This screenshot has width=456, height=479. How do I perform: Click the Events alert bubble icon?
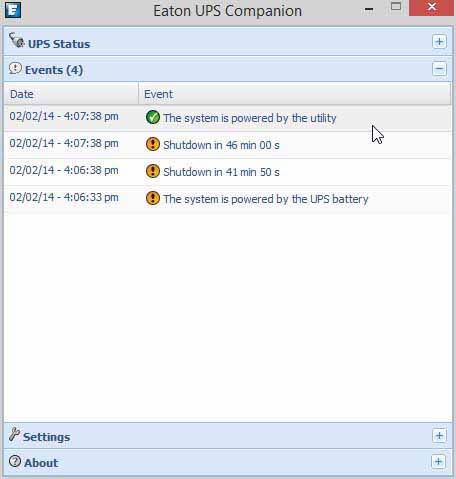point(15,68)
